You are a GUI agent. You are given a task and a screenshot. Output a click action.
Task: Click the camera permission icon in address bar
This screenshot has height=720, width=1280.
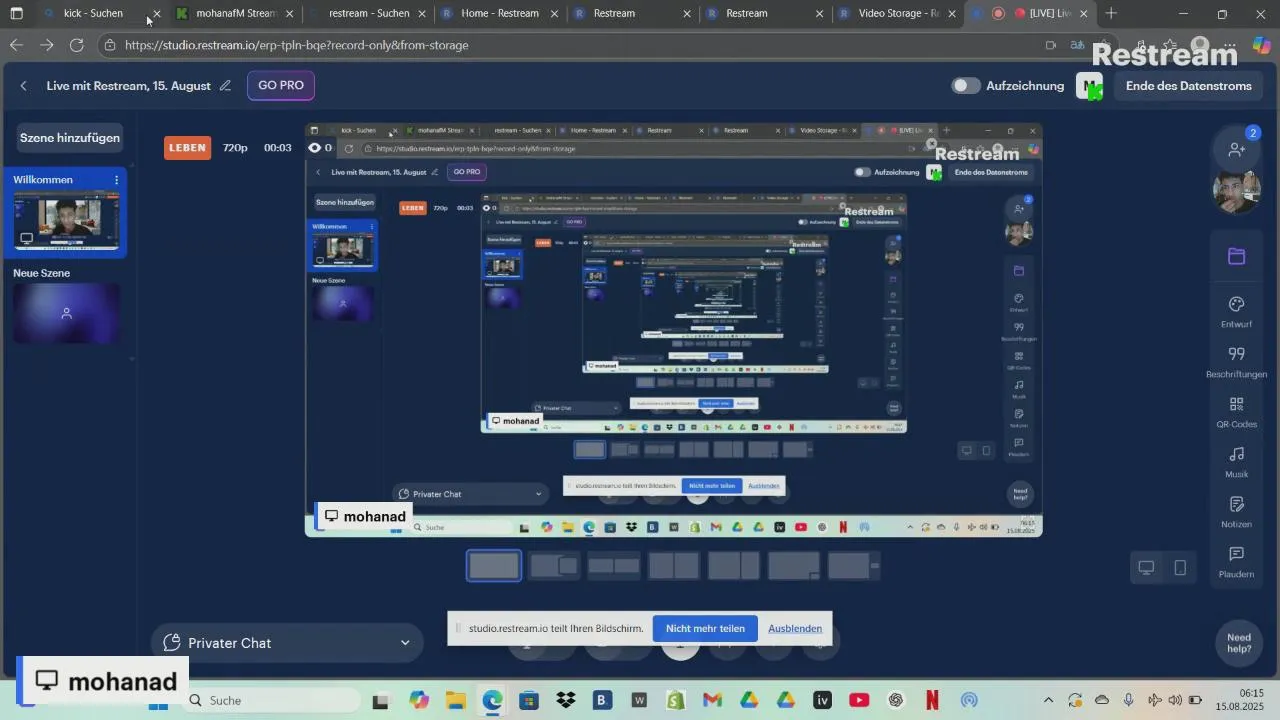pos(1050,45)
